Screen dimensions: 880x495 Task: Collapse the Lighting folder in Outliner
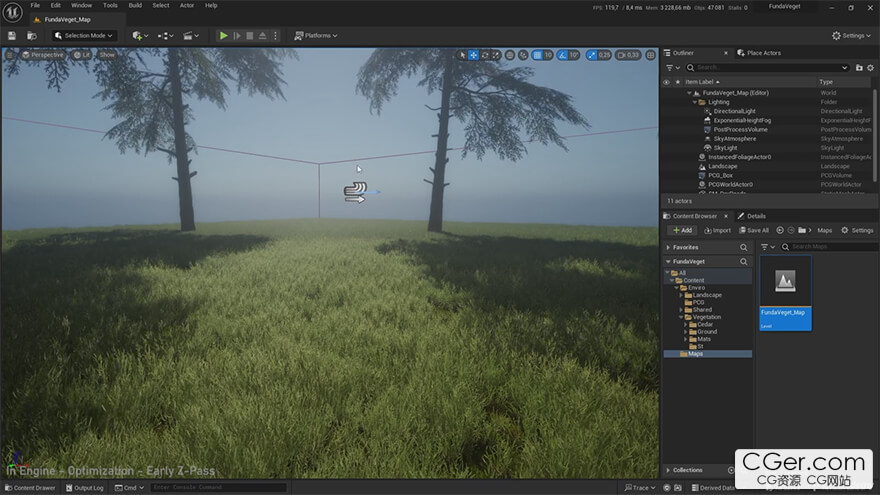point(694,102)
